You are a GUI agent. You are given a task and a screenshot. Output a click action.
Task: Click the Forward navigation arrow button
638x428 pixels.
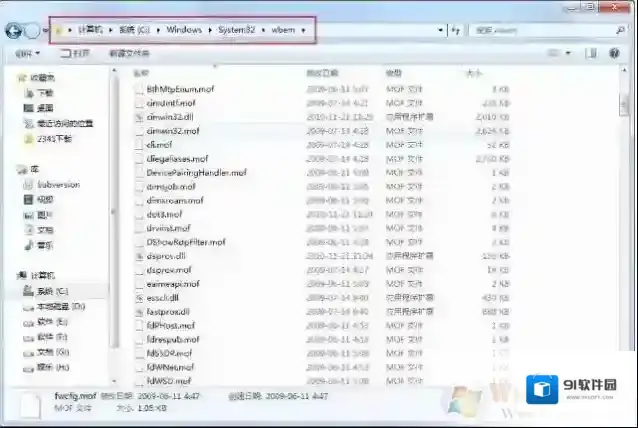pyautogui.click(x=34, y=30)
